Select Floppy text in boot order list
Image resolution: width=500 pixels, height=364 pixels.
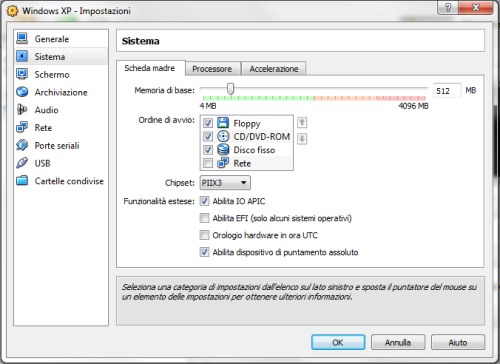point(247,123)
